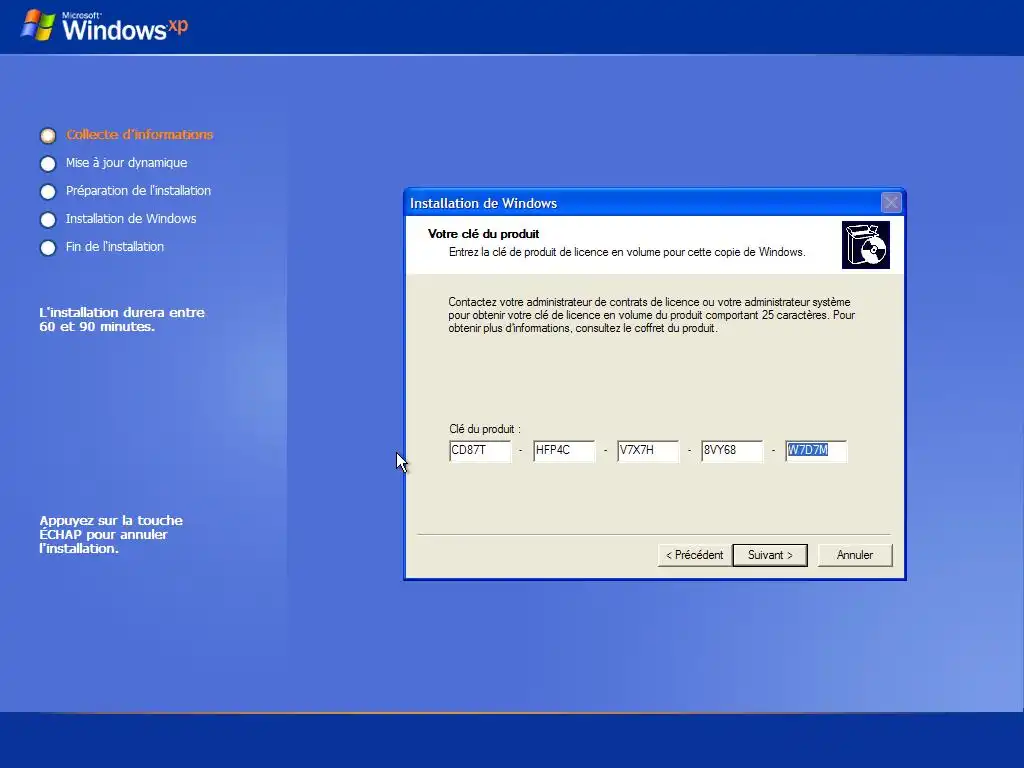Viewport: 1024px width, 768px height.
Task: Select the Fin de l'installation bullet
Action: coord(48,248)
